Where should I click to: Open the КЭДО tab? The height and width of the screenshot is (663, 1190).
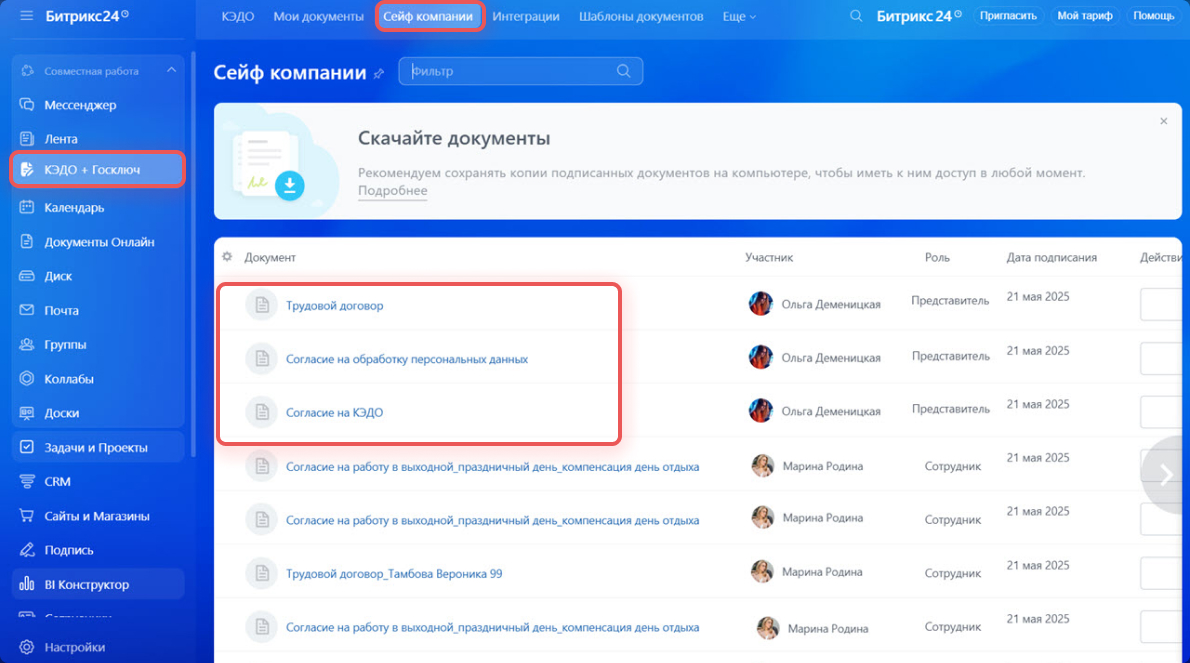[x=238, y=17]
